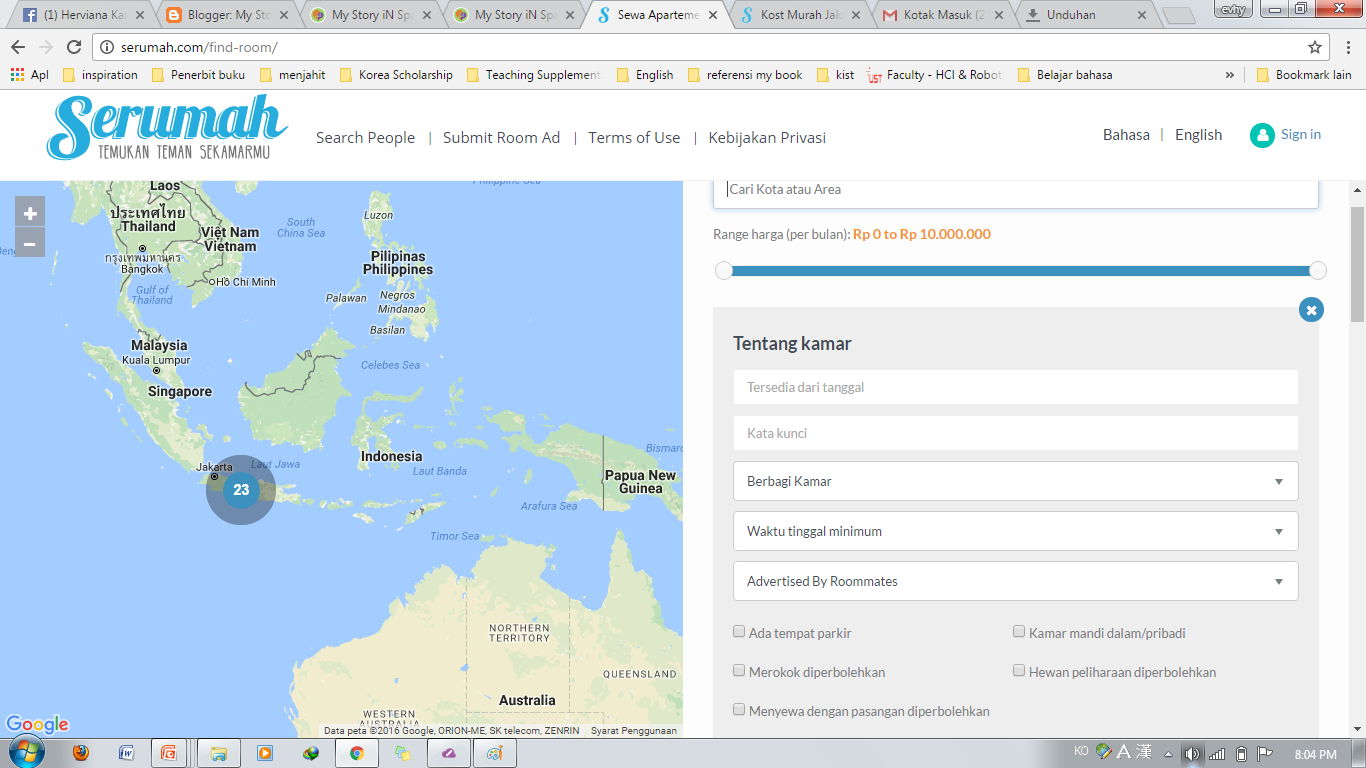Open the Paint taskbar icon
1366x768 pixels.
click(x=495, y=753)
